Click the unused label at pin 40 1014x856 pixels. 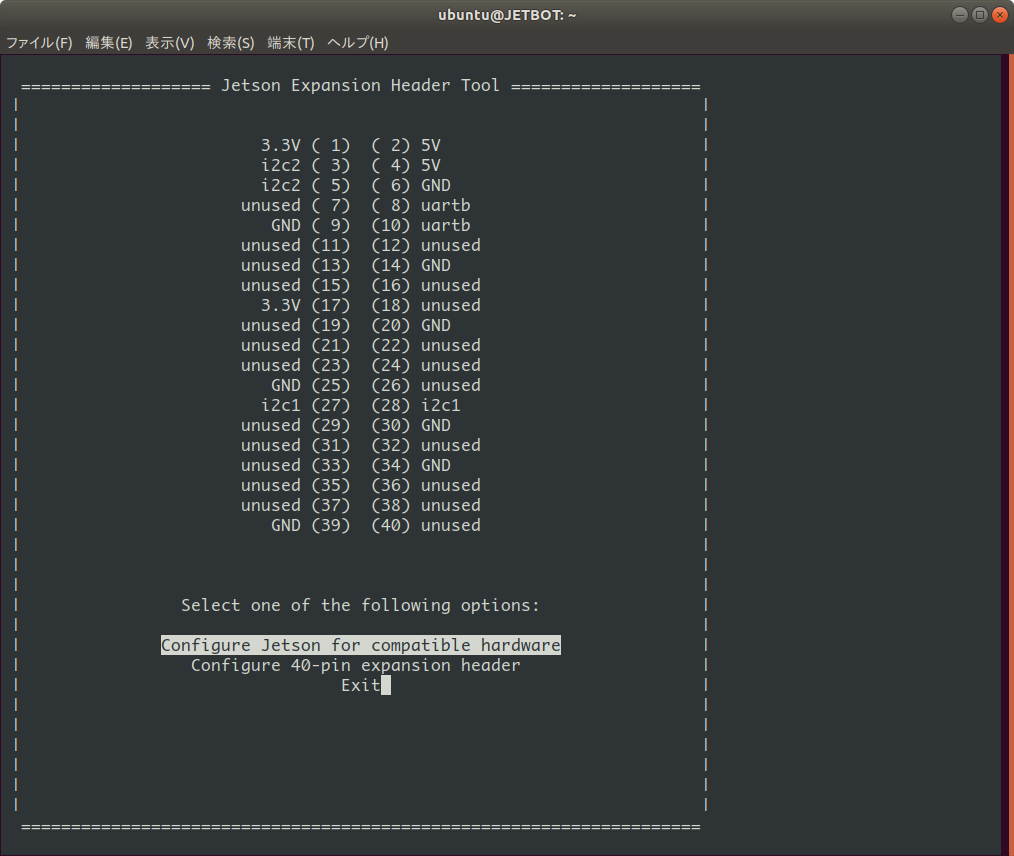coord(451,526)
